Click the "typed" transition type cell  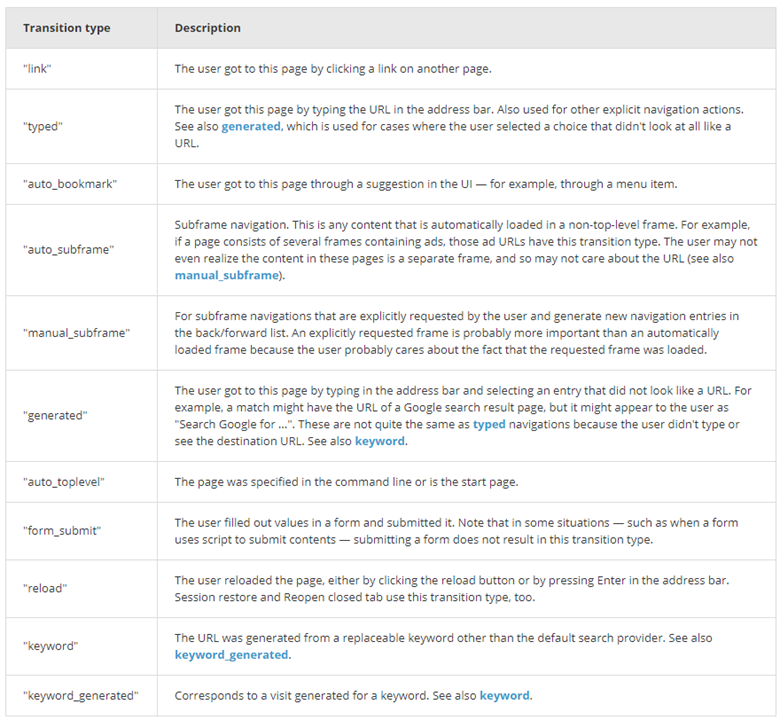click(x=82, y=126)
